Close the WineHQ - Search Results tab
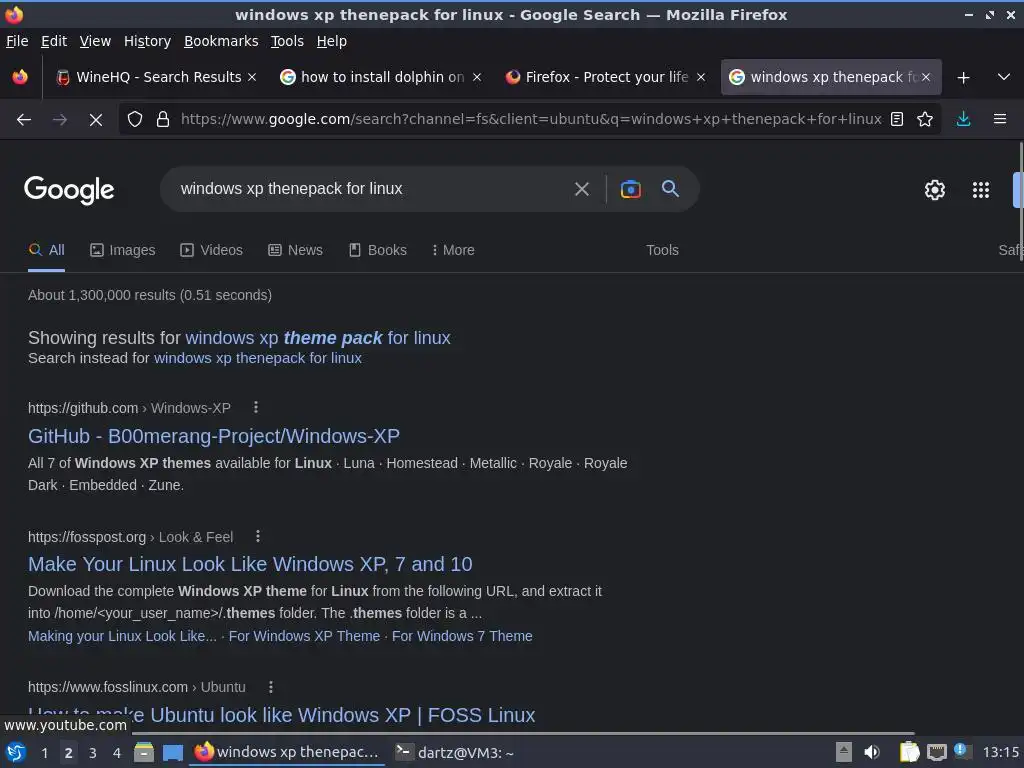1024x768 pixels. pos(252,77)
